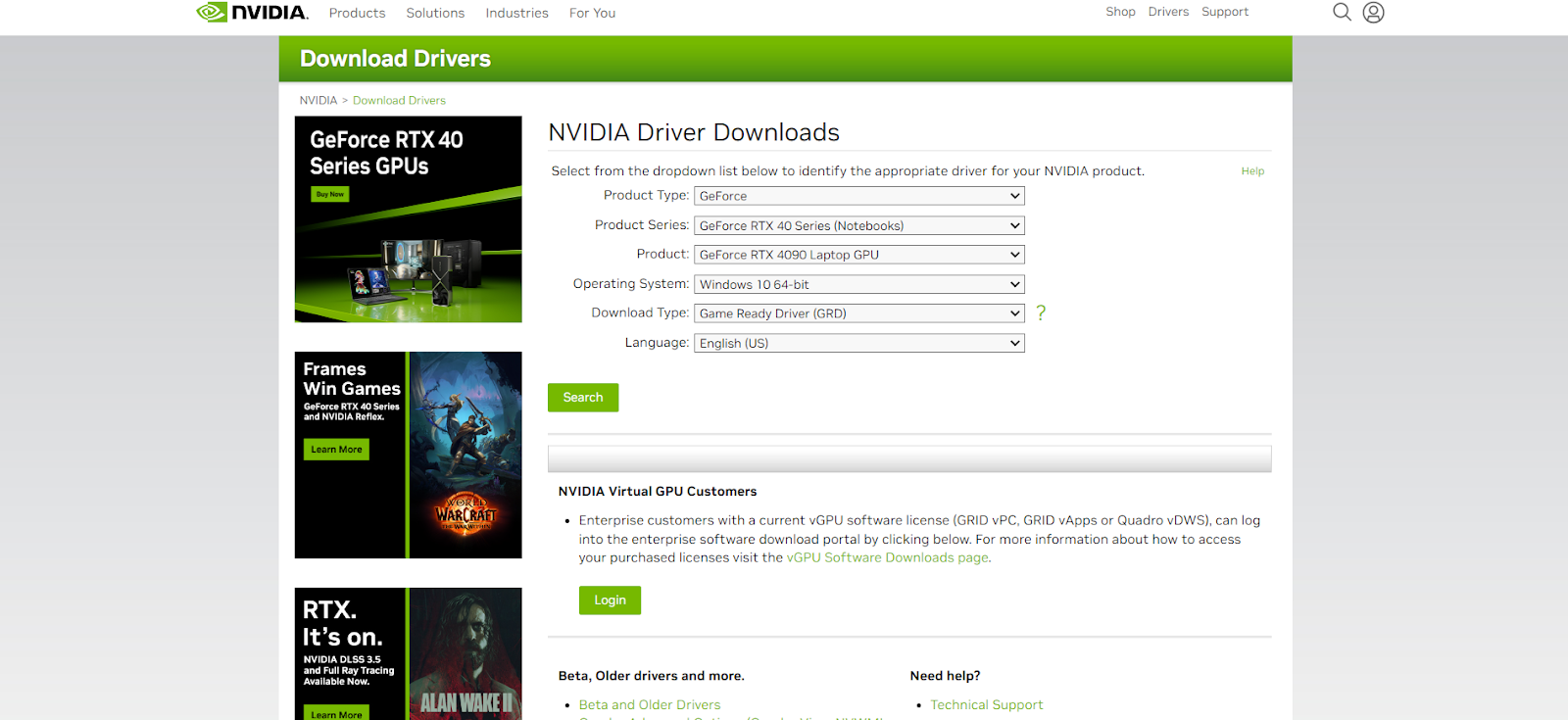Screen dimensions: 1568x720
Task: Click the green question mark help icon
Action: 1041,312
